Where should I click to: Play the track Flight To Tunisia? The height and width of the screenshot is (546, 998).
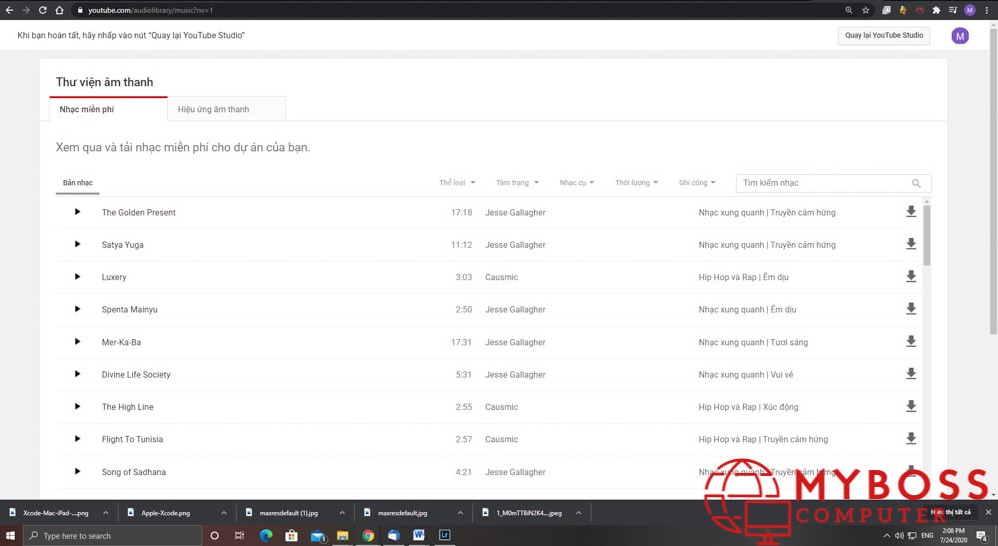pos(77,439)
